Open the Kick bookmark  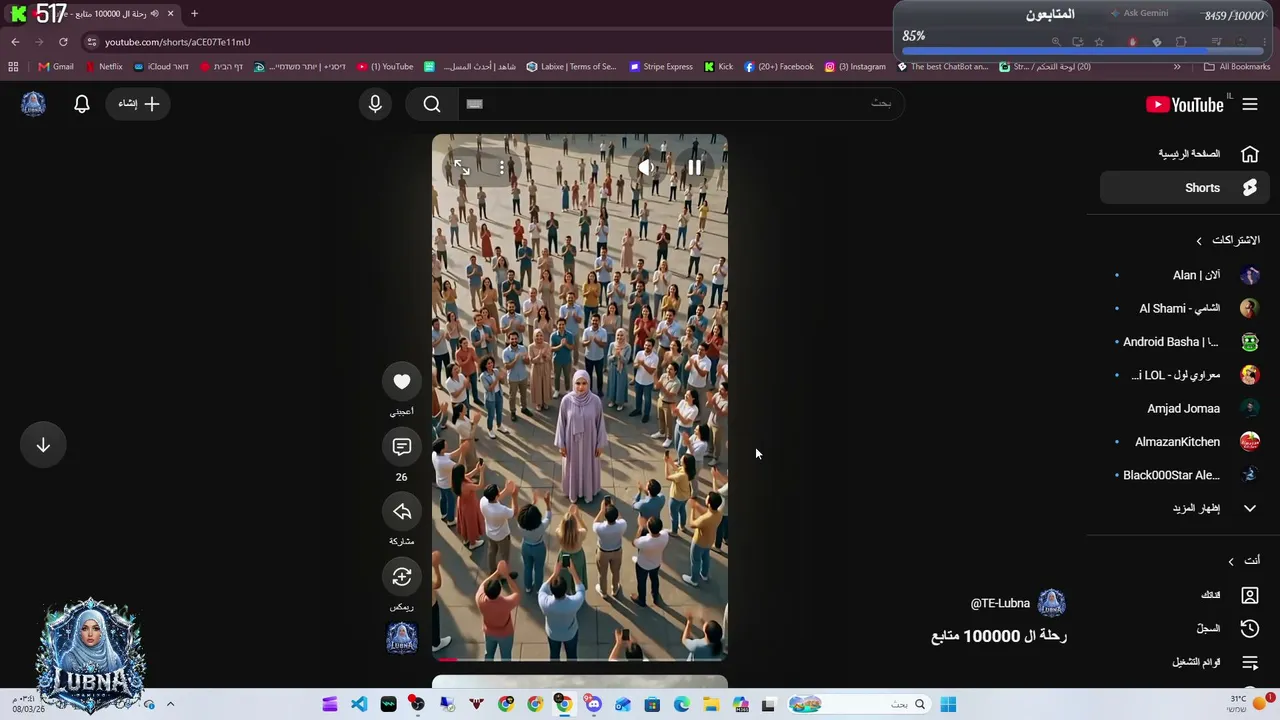pyautogui.click(x=719, y=67)
